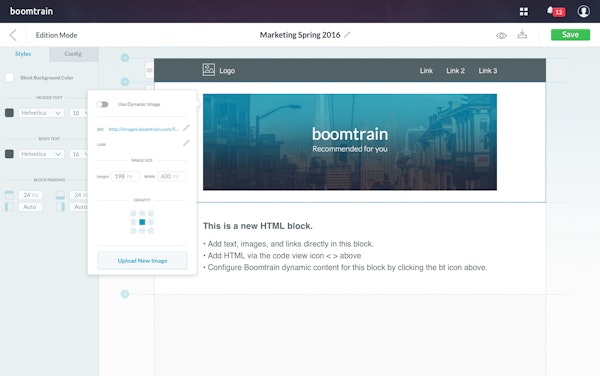Image resolution: width=600 pixels, height=376 pixels.
Task: Open the user profile avatar
Action: [583, 11]
